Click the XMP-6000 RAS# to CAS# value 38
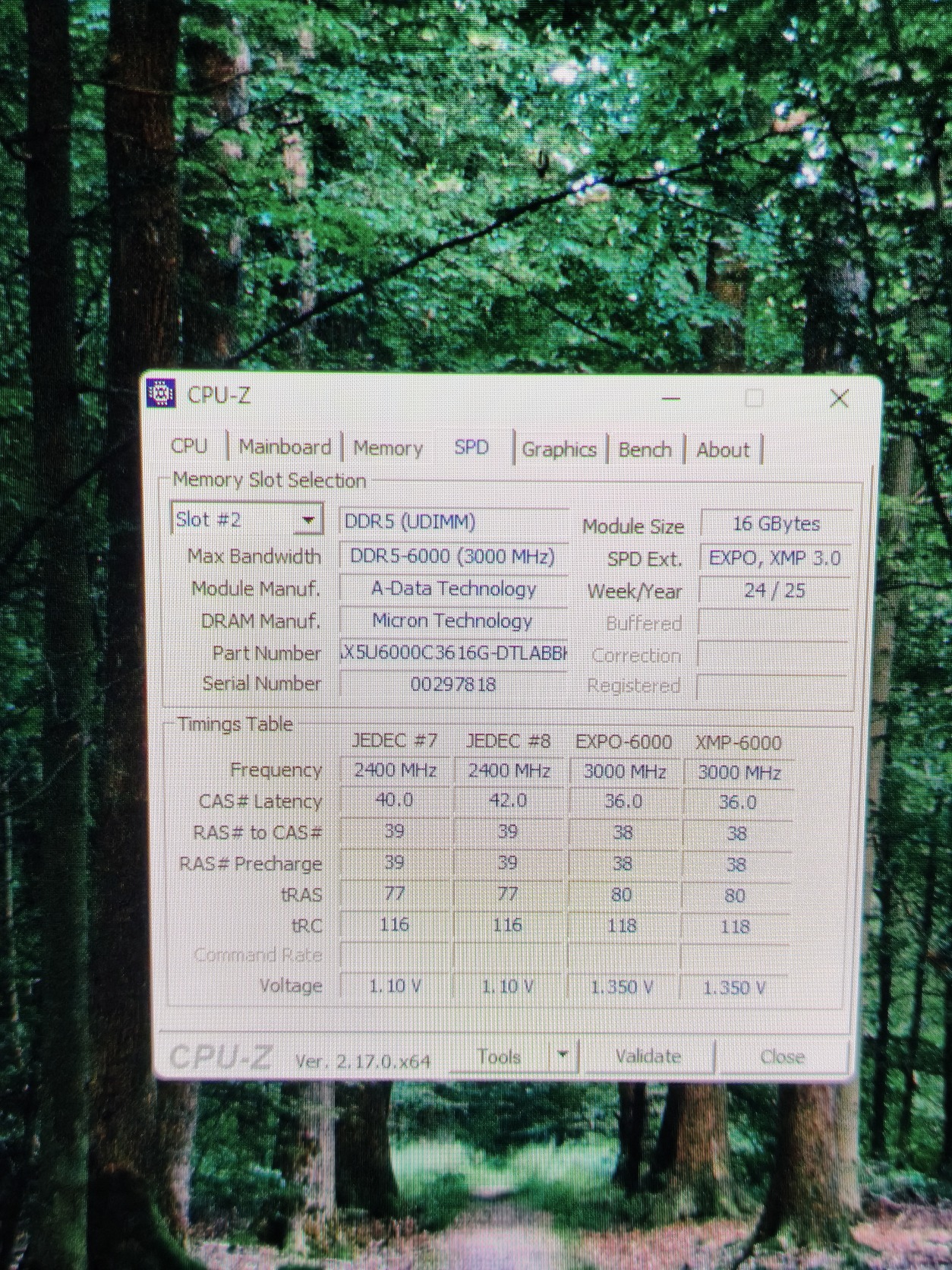952x1270 pixels. point(736,833)
